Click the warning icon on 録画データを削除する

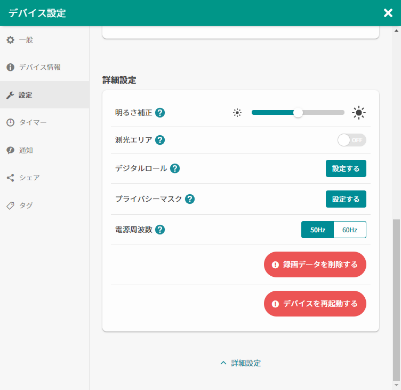click(x=275, y=265)
